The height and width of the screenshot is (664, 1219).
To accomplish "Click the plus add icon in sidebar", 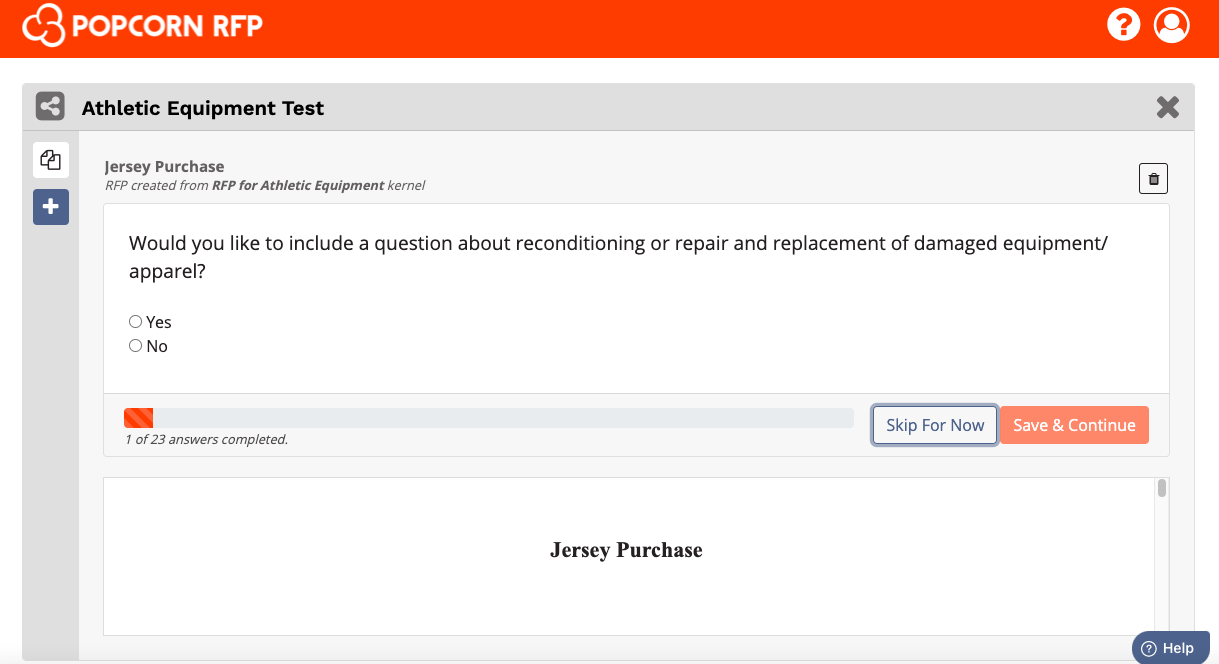I will click(50, 207).
